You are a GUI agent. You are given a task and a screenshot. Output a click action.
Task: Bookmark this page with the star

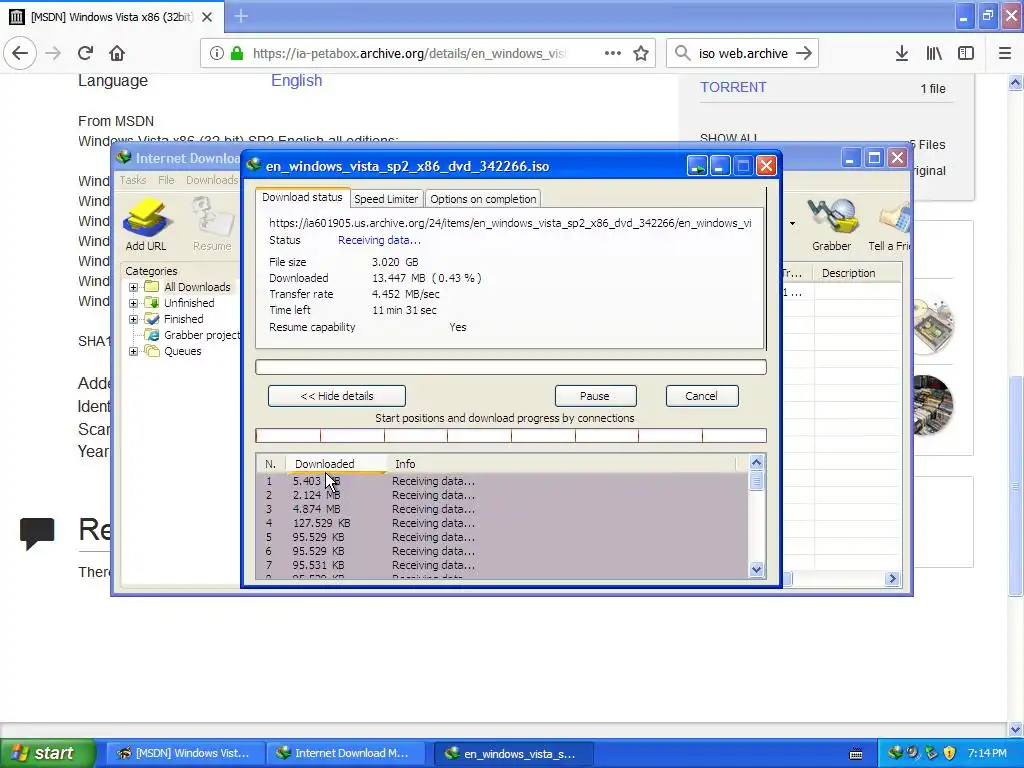[x=641, y=54]
